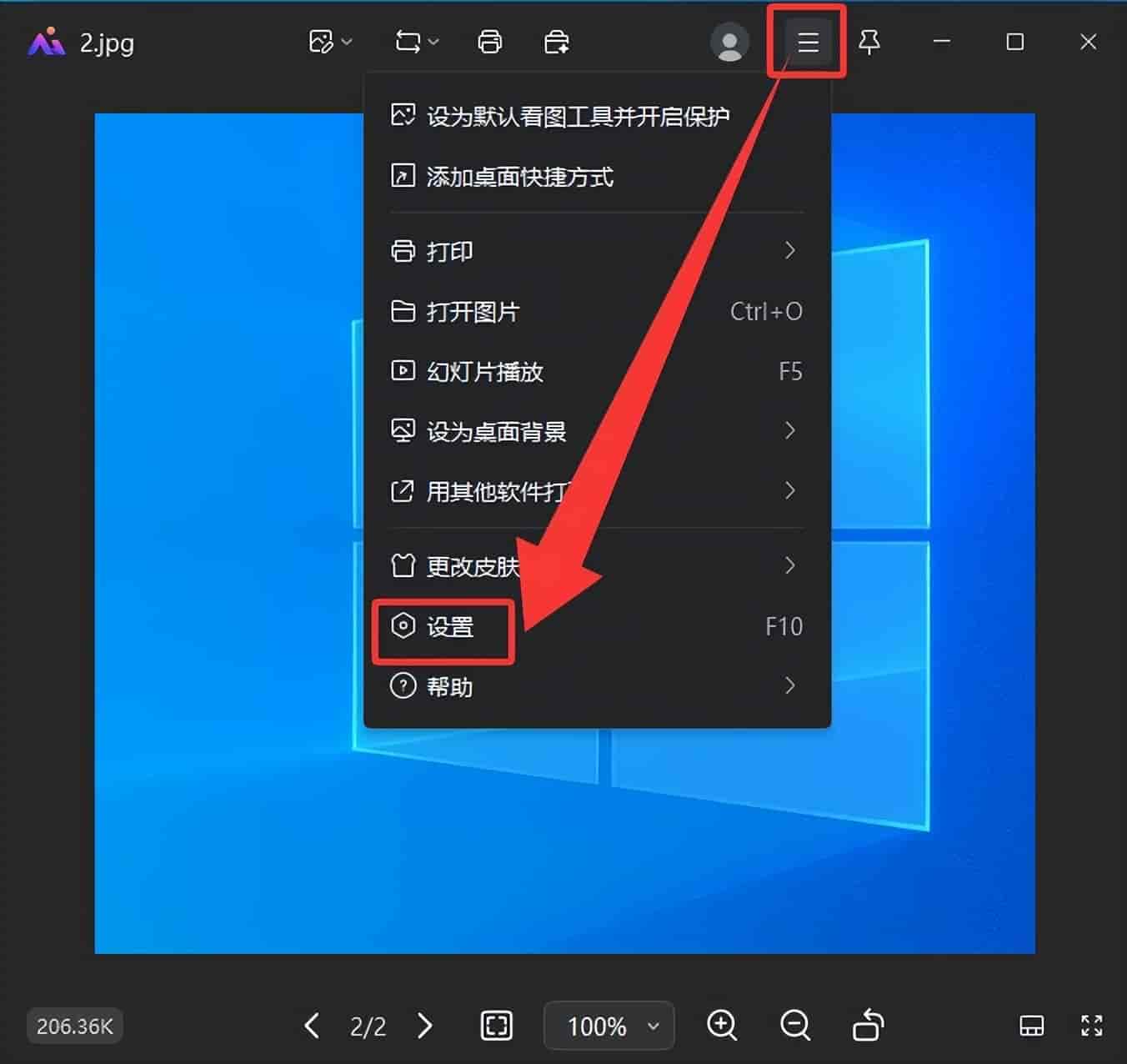
Task: Select set as default viewer and enable protection
Action: 597,116
